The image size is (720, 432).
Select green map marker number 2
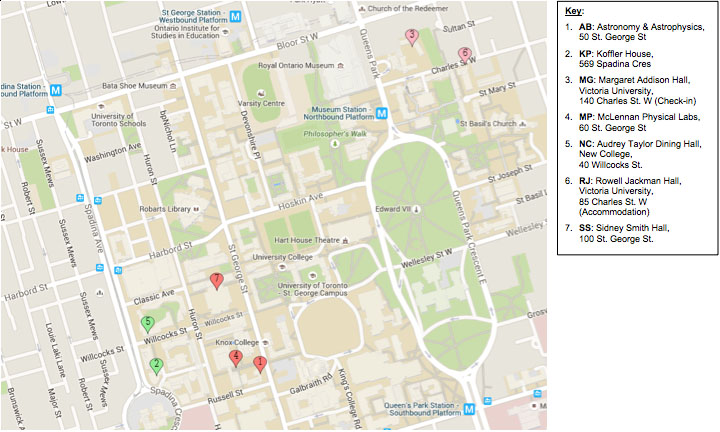[x=157, y=366]
